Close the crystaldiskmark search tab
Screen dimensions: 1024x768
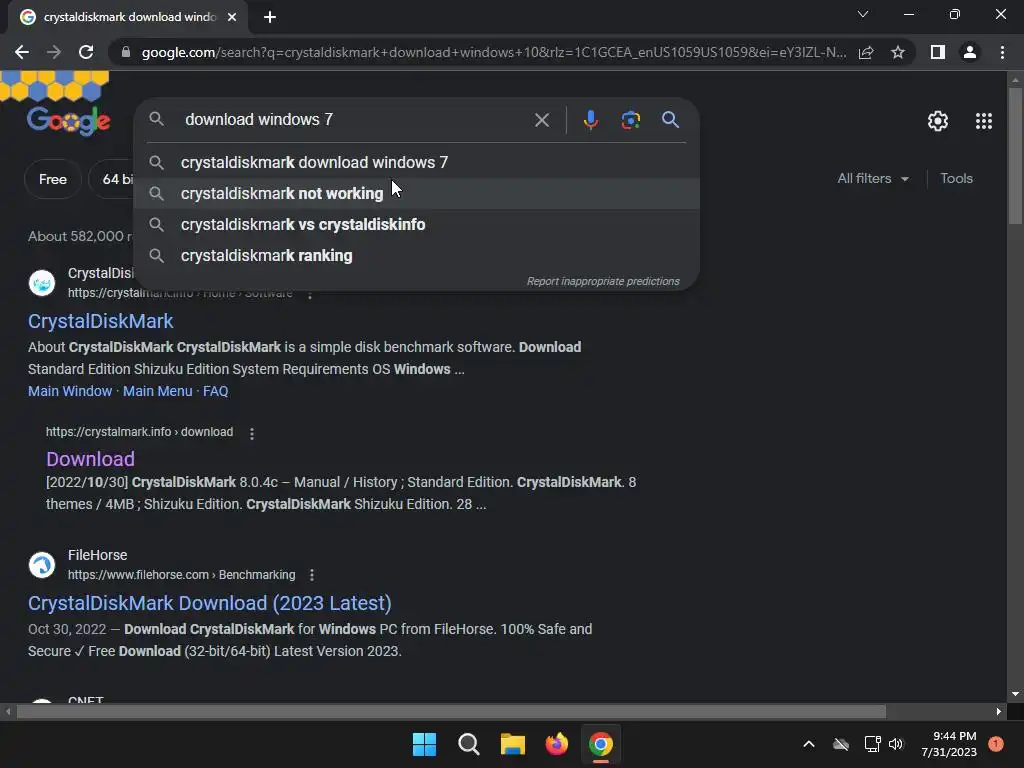(x=232, y=17)
